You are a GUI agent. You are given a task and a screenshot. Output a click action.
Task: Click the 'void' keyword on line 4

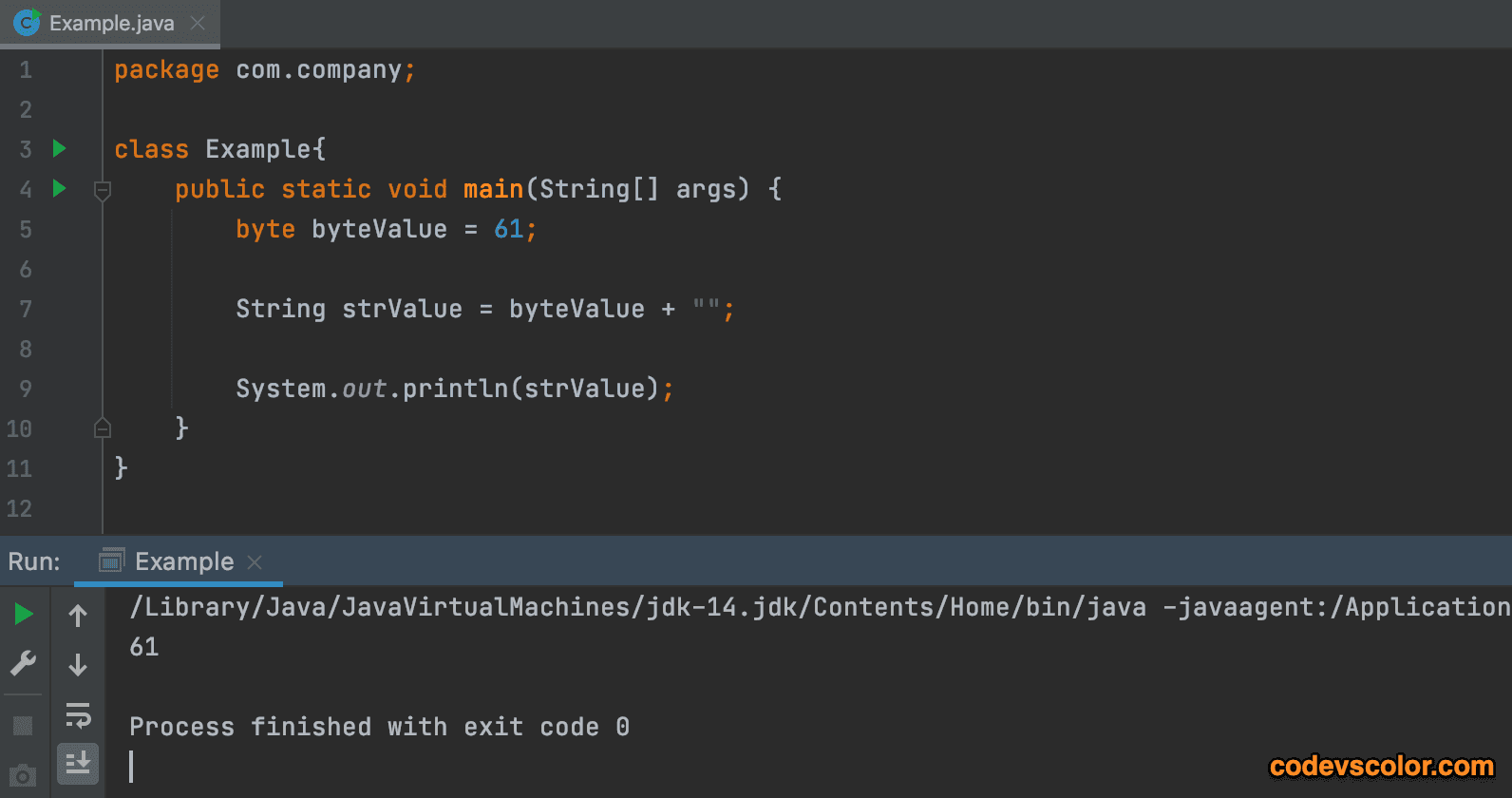(x=417, y=189)
